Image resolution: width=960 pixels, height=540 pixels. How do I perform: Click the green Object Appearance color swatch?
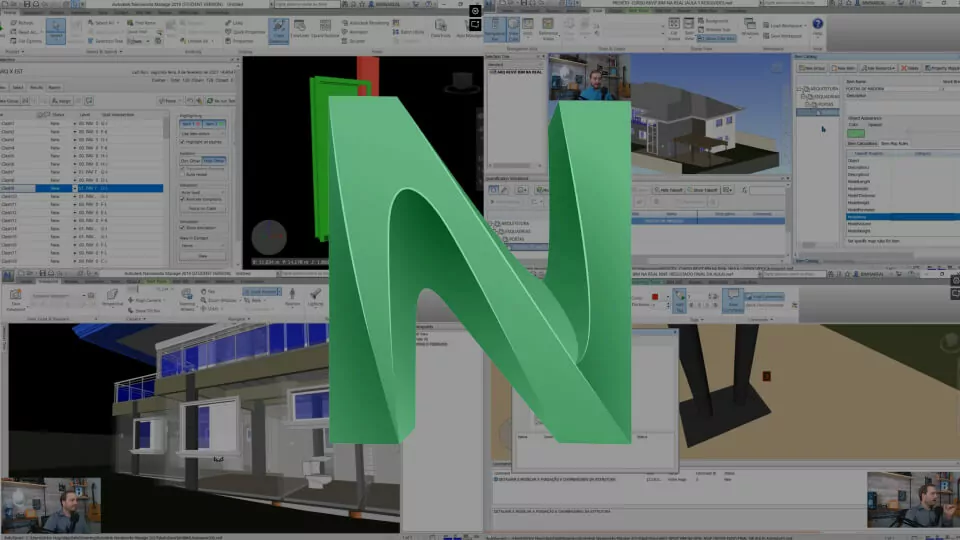[x=855, y=133]
